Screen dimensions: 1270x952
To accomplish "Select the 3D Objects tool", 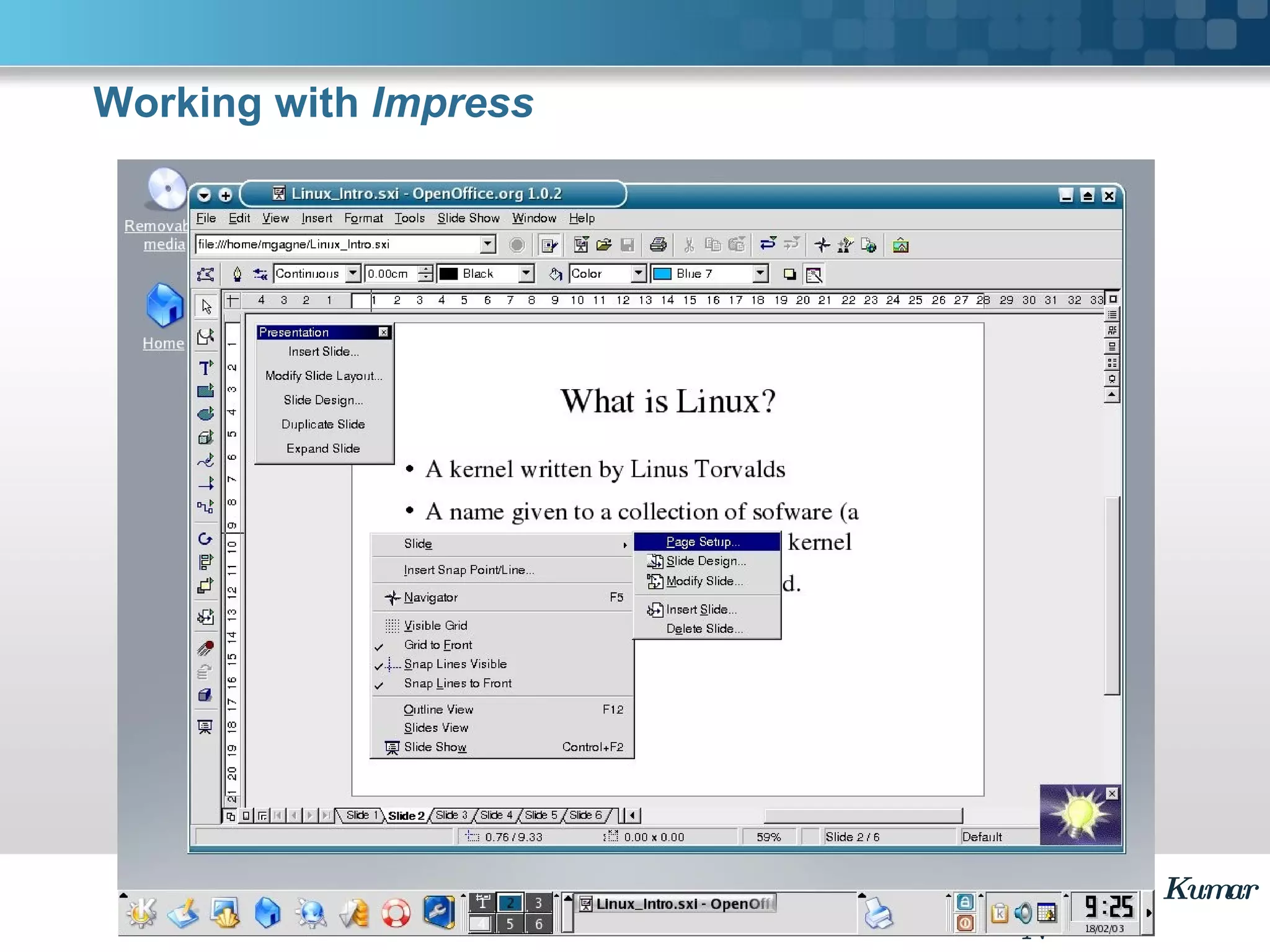I will coord(206,437).
